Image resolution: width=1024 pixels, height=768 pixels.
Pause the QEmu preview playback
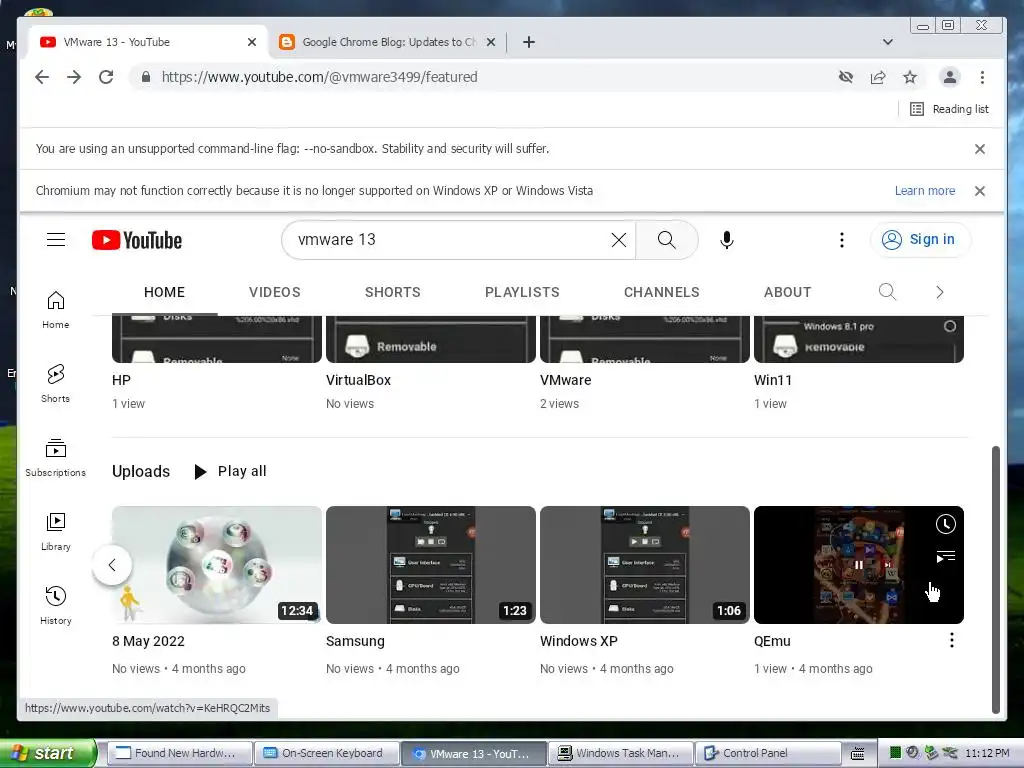[x=859, y=565]
